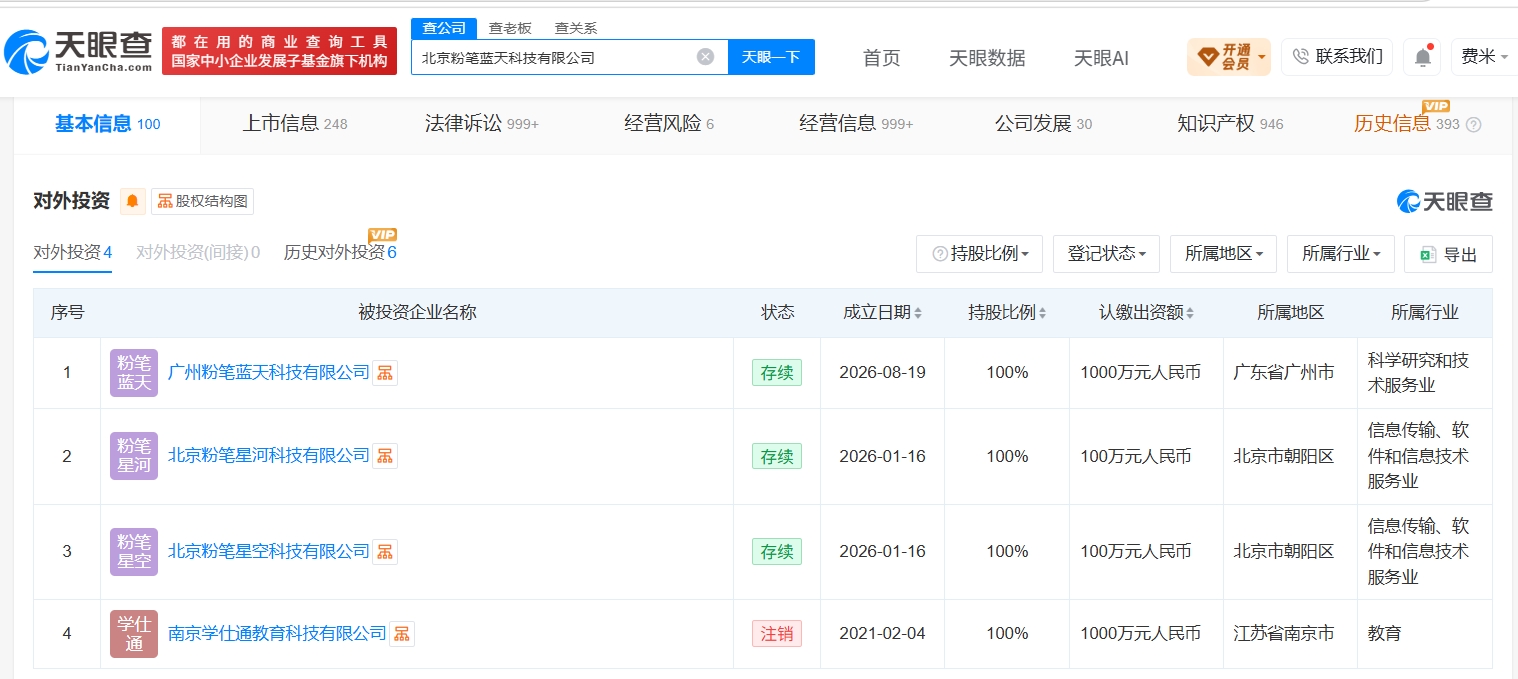Screen dimensions: 1518x679
Task: Click the 粉笔星河 company logo tile
Action: (134, 456)
